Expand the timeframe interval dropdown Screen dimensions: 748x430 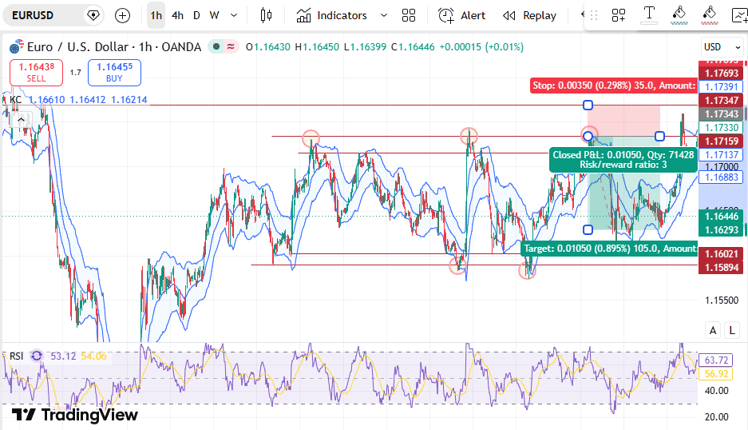point(234,16)
